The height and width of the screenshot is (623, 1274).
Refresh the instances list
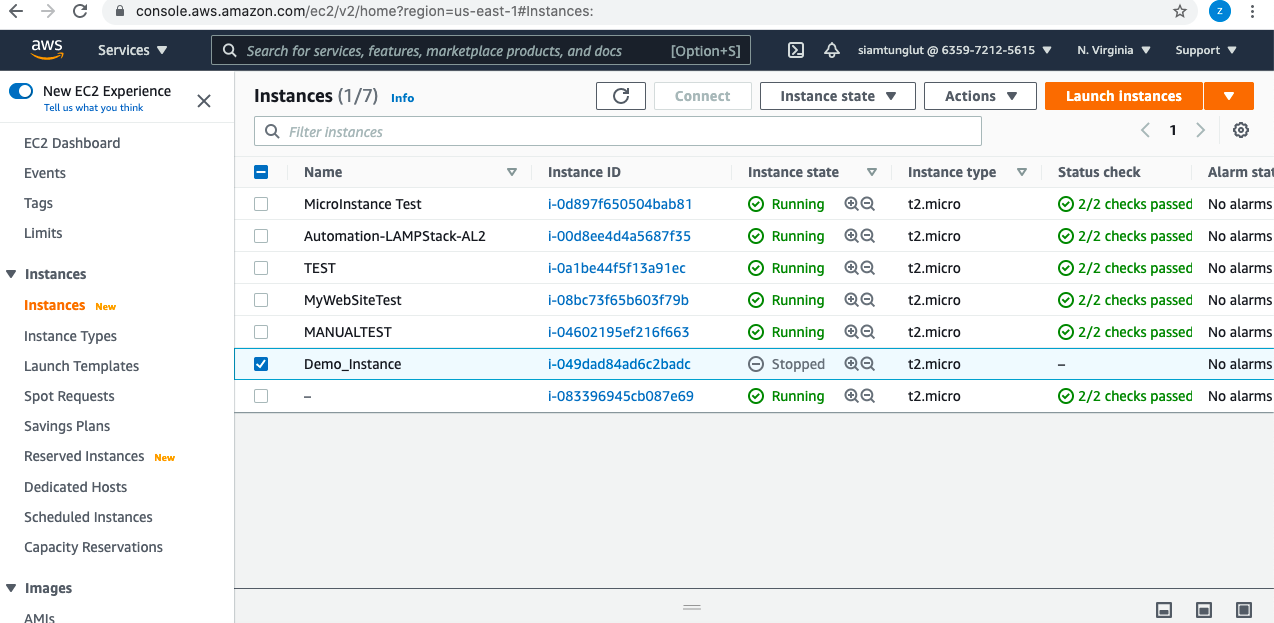pos(621,96)
